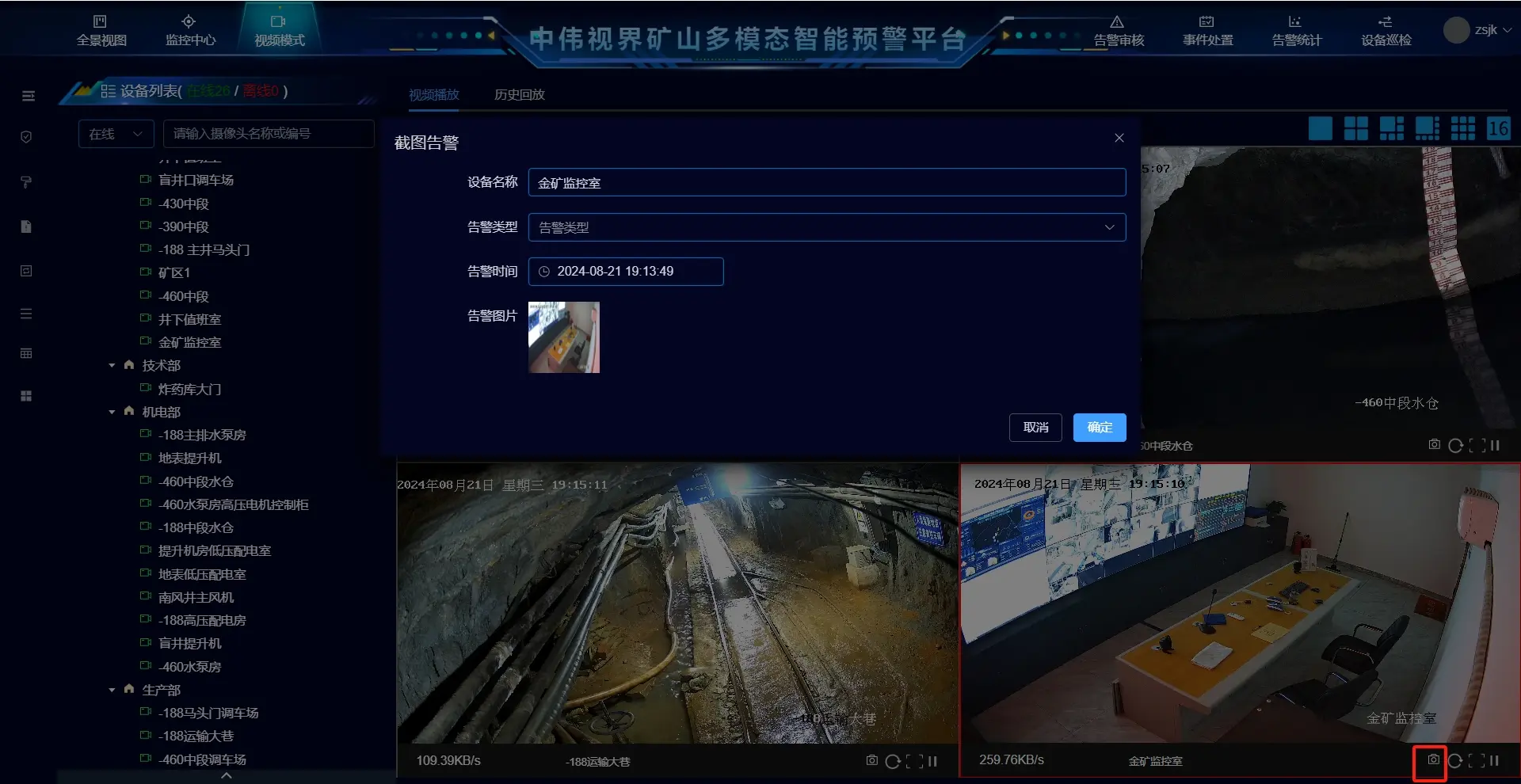Viewport: 1521px width, 784px height.
Task: Click the four-squares icon in left sidebar
Action: (x=26, y=395)
